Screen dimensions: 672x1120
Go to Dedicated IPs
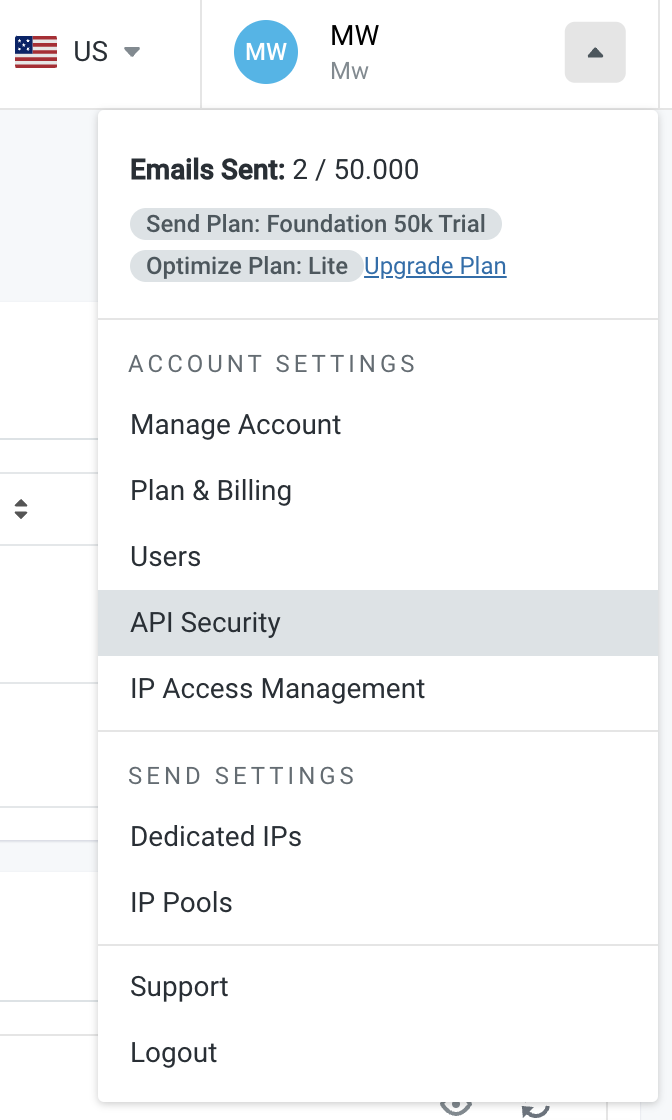pos(378,836)
